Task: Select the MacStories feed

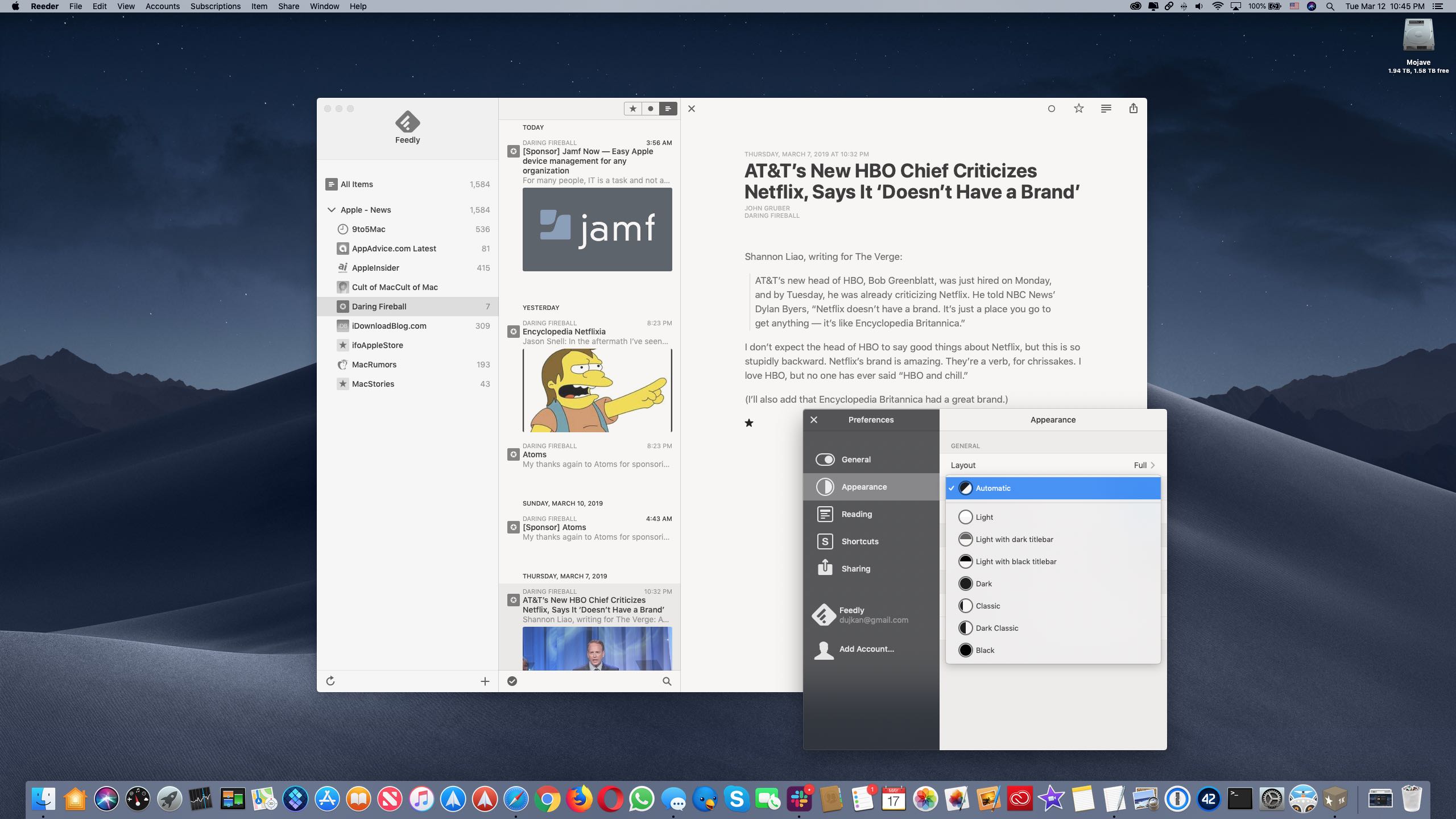Action: pos(407,384)
